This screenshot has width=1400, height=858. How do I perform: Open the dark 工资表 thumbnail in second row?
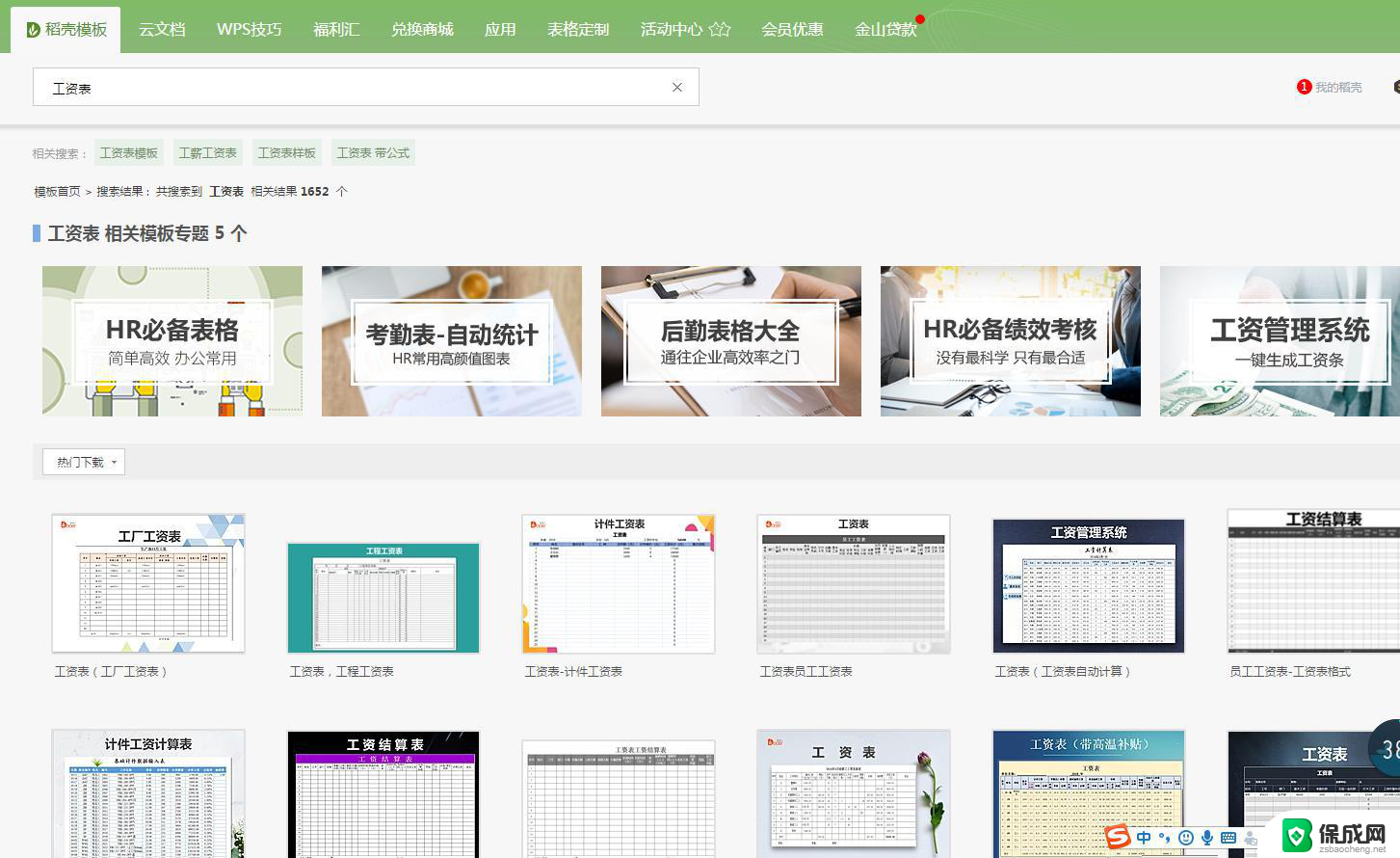coord(1313,794)
